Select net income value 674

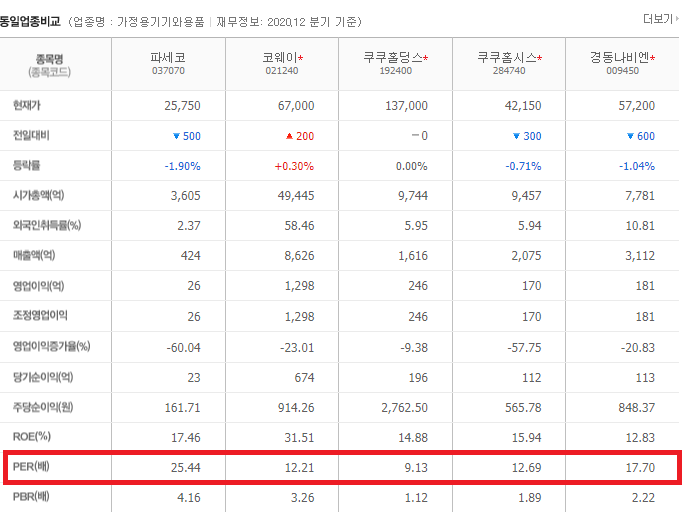coord(304,378)
